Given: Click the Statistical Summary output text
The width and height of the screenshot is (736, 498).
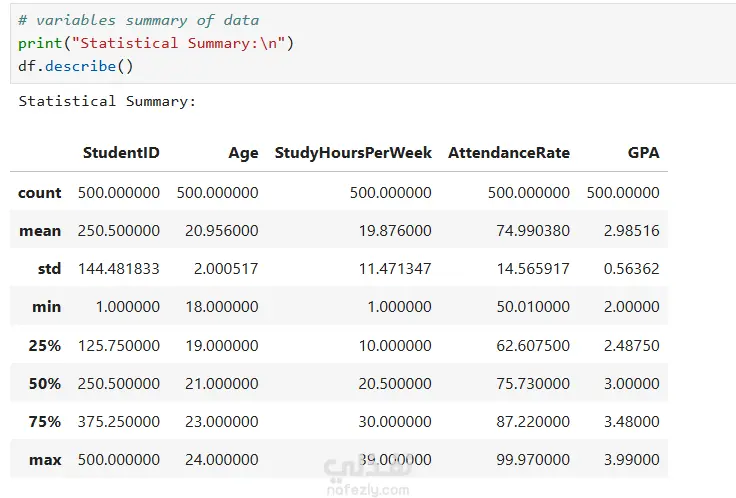Looking at the screenshot, I should pyautogui.click(x=107, y=101).
